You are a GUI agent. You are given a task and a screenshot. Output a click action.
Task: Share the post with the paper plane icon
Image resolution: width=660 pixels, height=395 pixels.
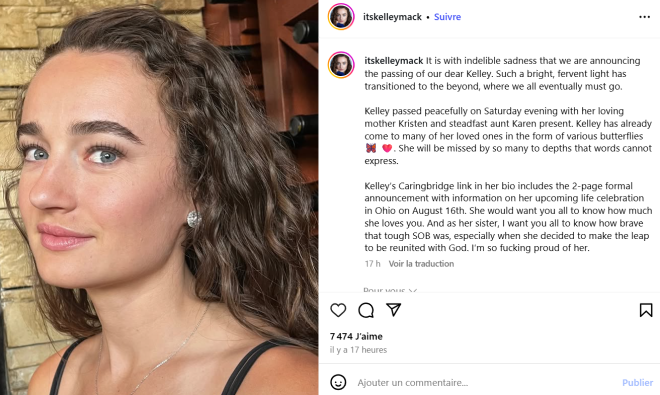(x=394, y=310)
